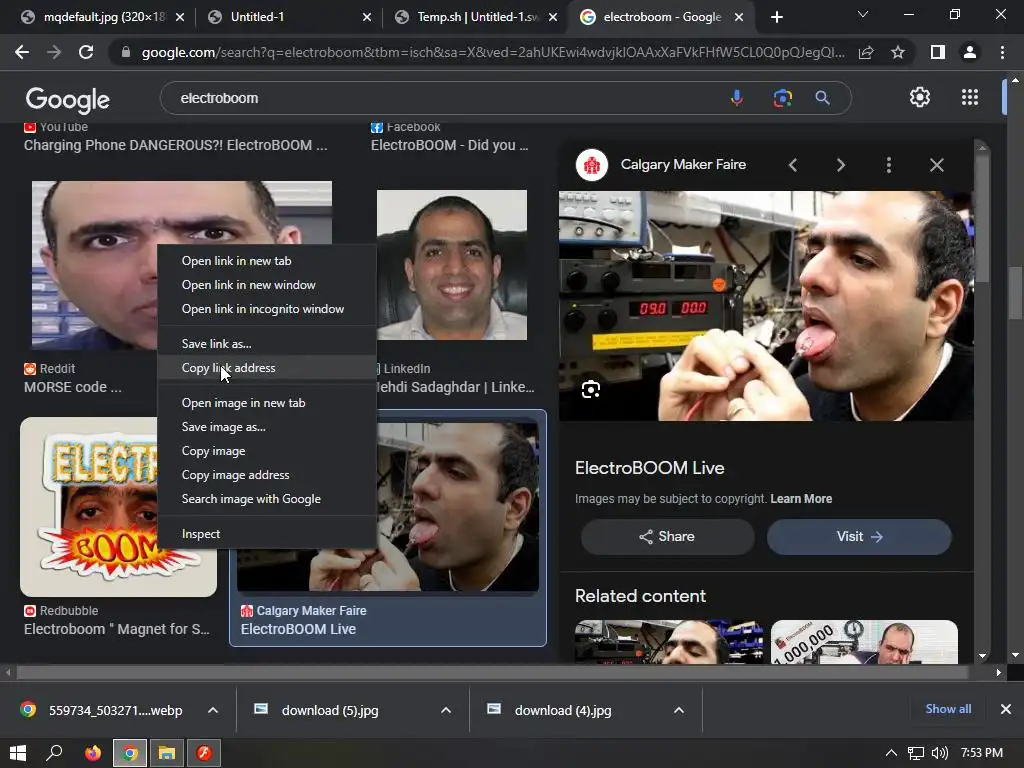Reload the current page

[x=86, y=52]
